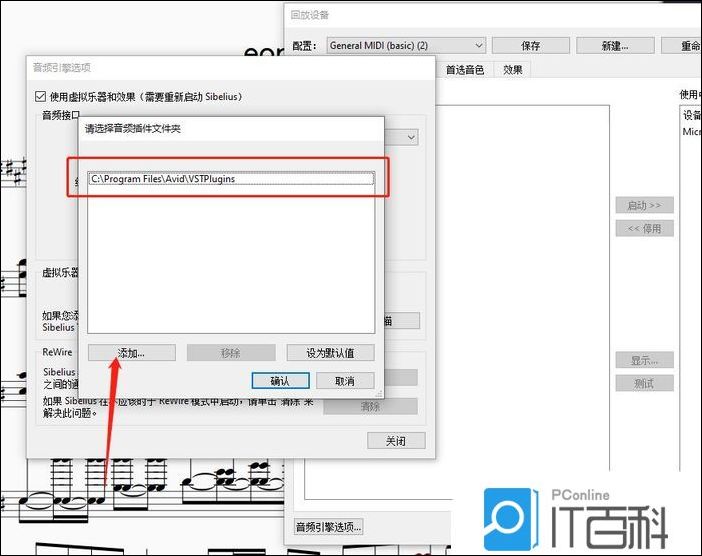Click the 添加... button

click(131, 353)
